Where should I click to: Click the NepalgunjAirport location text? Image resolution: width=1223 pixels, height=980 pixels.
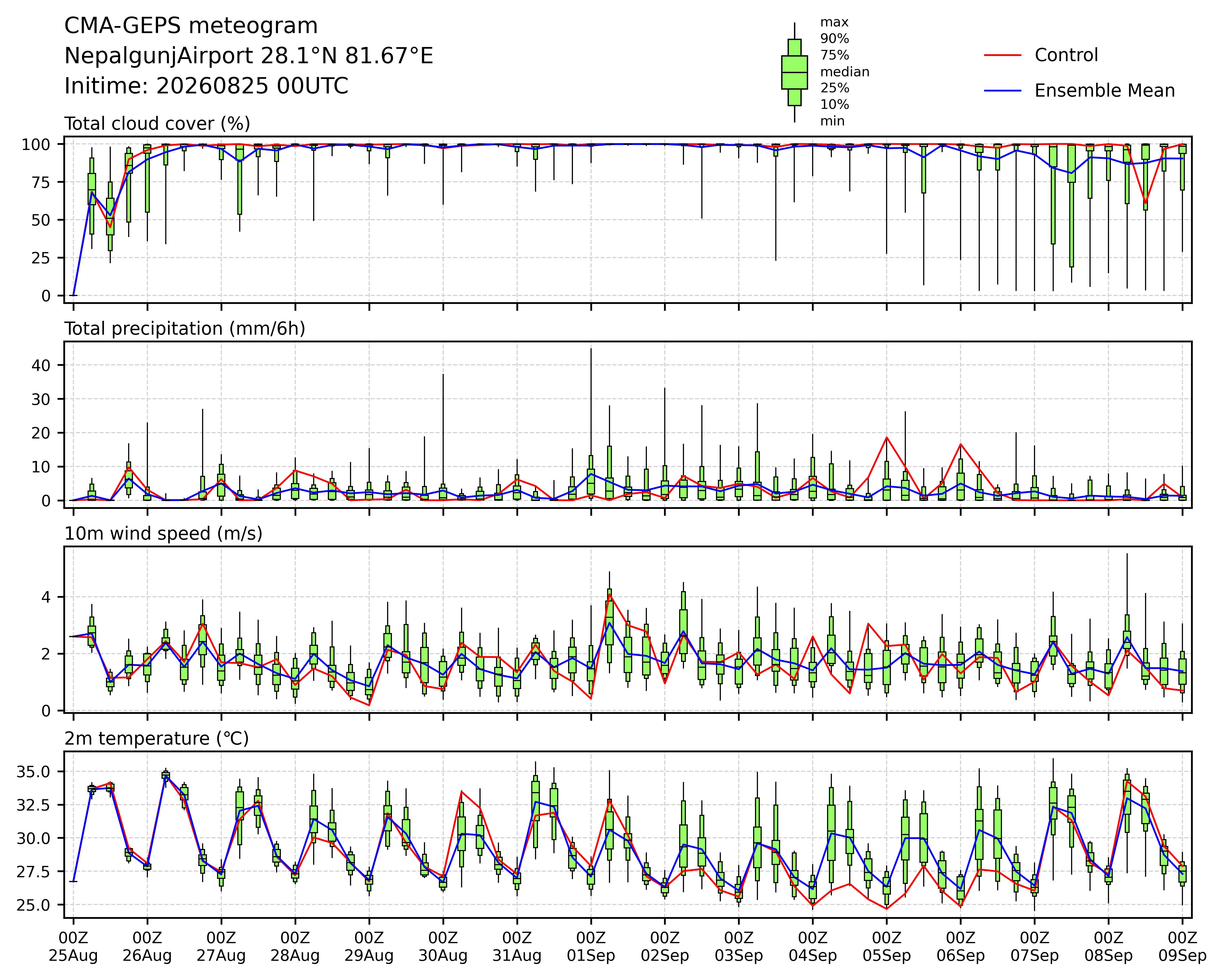[x=249, y=56]
